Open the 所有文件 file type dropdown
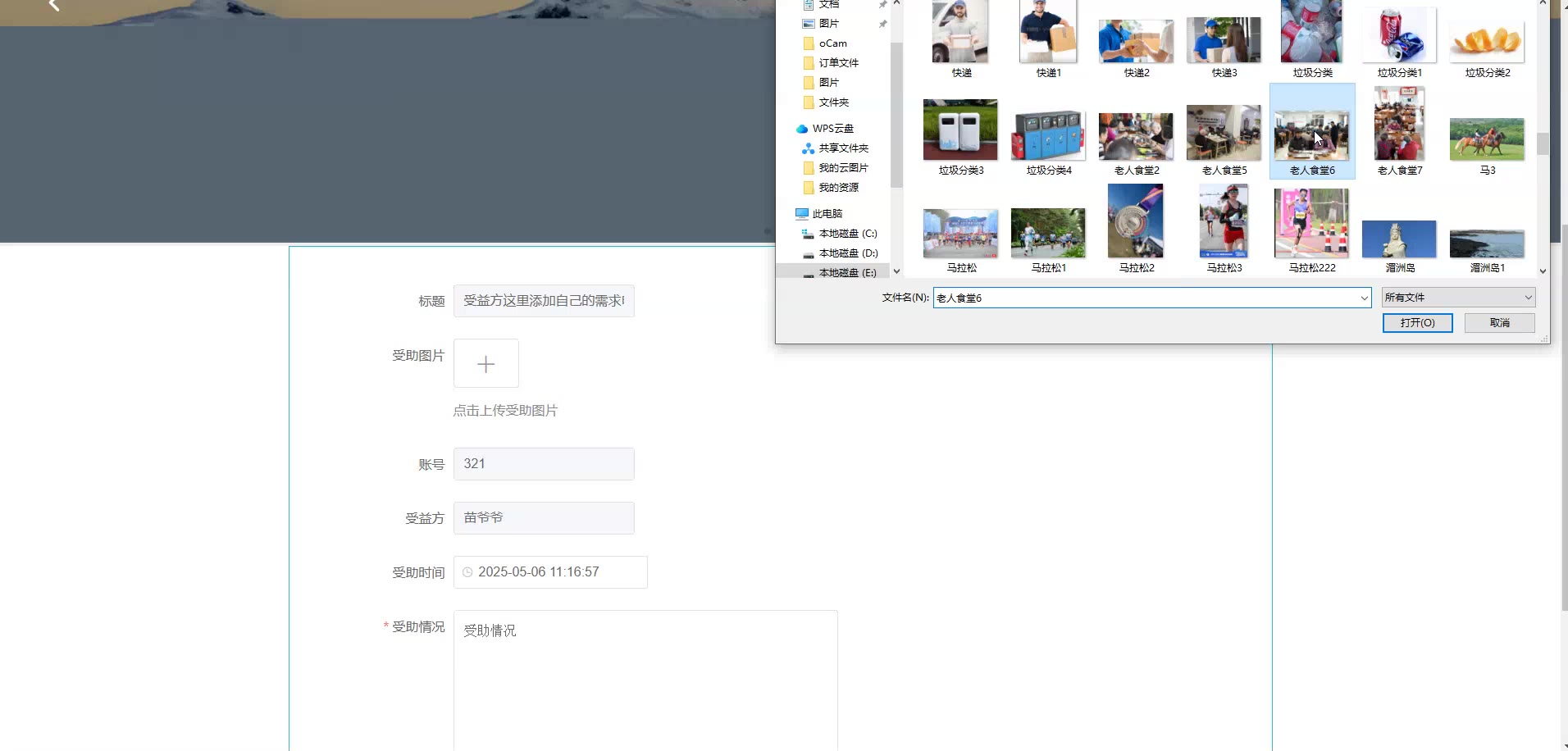1568x751 pixels. pyautogui.click(x=1457, y=298)
